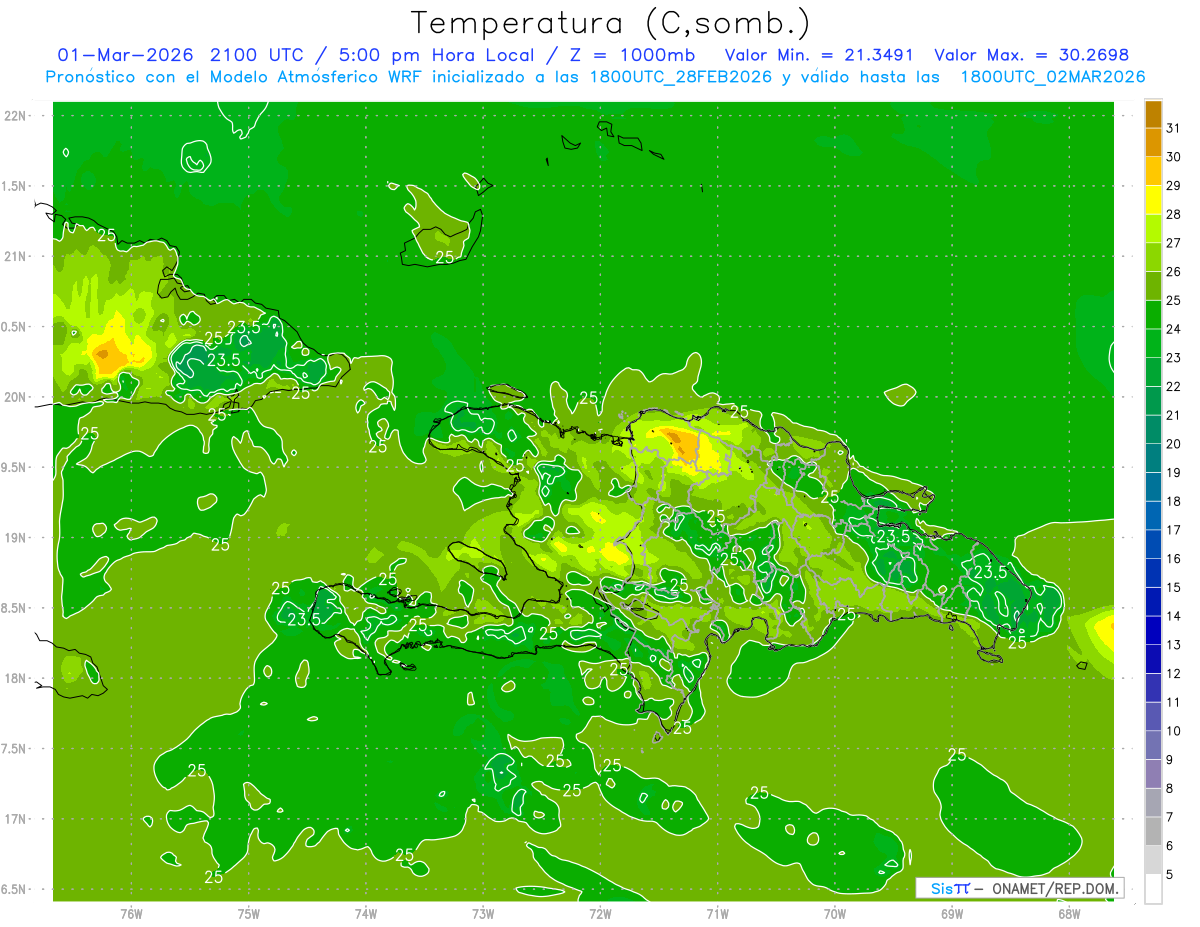Click color scale label 18
The width and height of the screenshot is (1200, 927).
[x=1173, y=501]
